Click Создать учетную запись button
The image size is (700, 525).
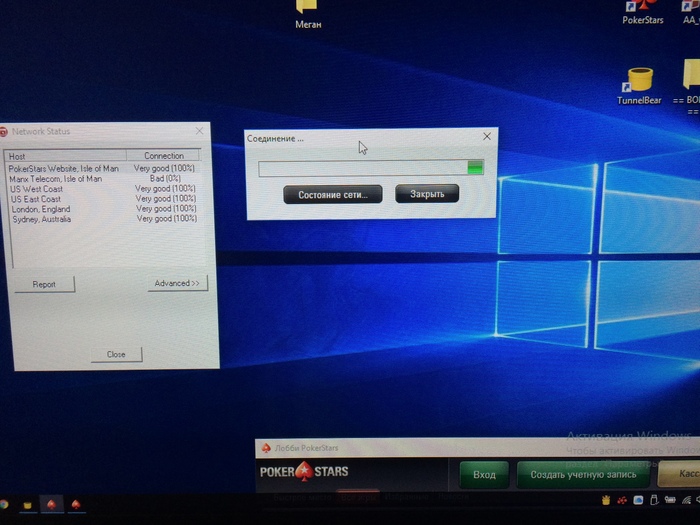(x=583, y=475)
